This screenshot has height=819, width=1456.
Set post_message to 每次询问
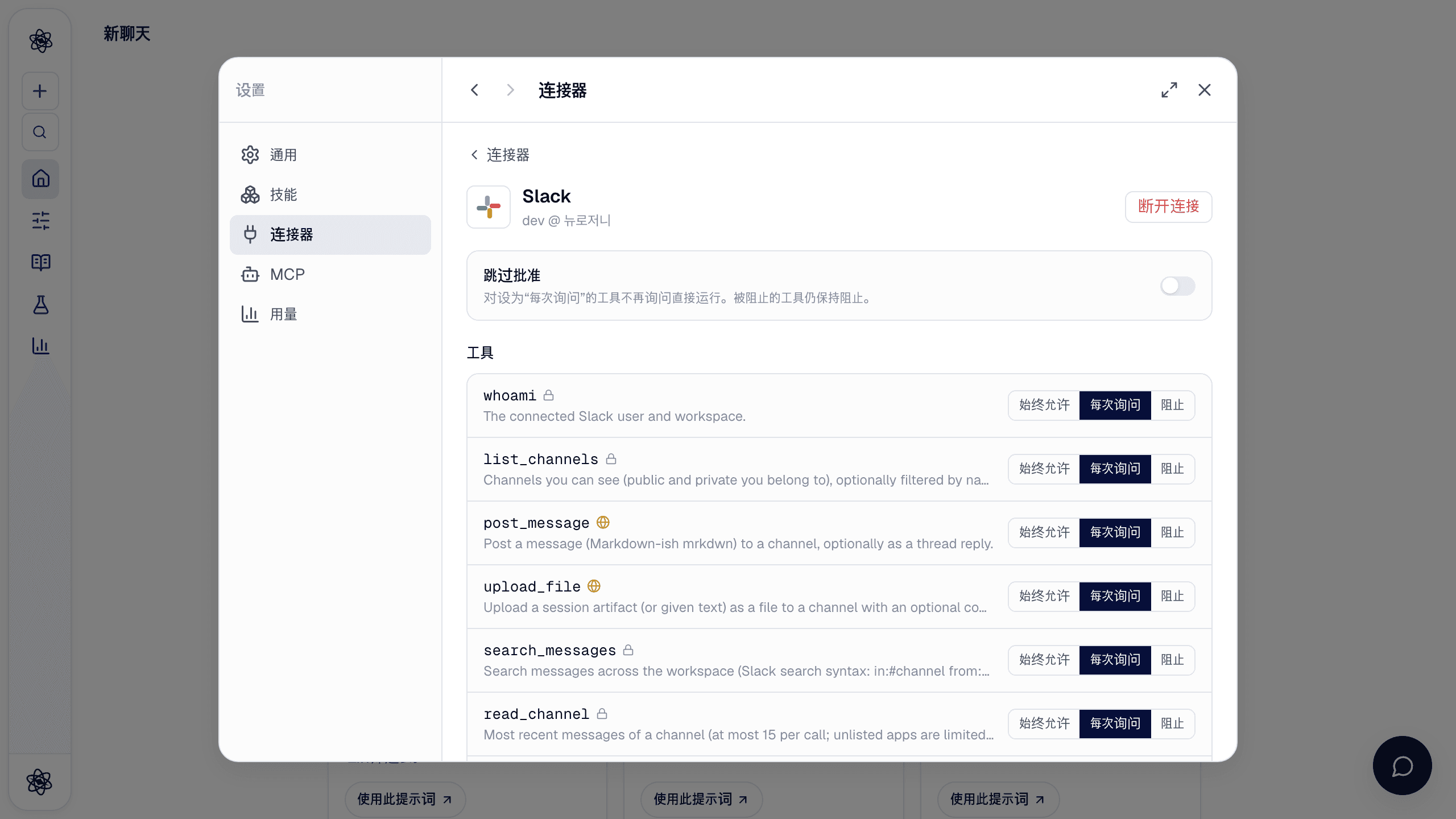click(x=1115, y=532)
